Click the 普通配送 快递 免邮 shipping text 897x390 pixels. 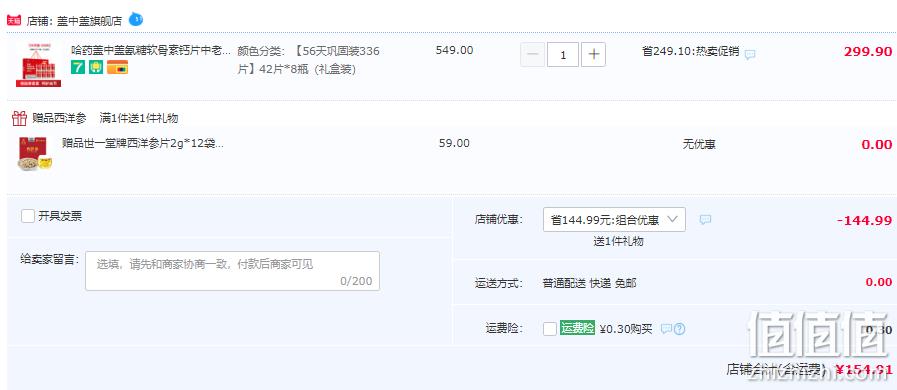(x=589, y=283)
